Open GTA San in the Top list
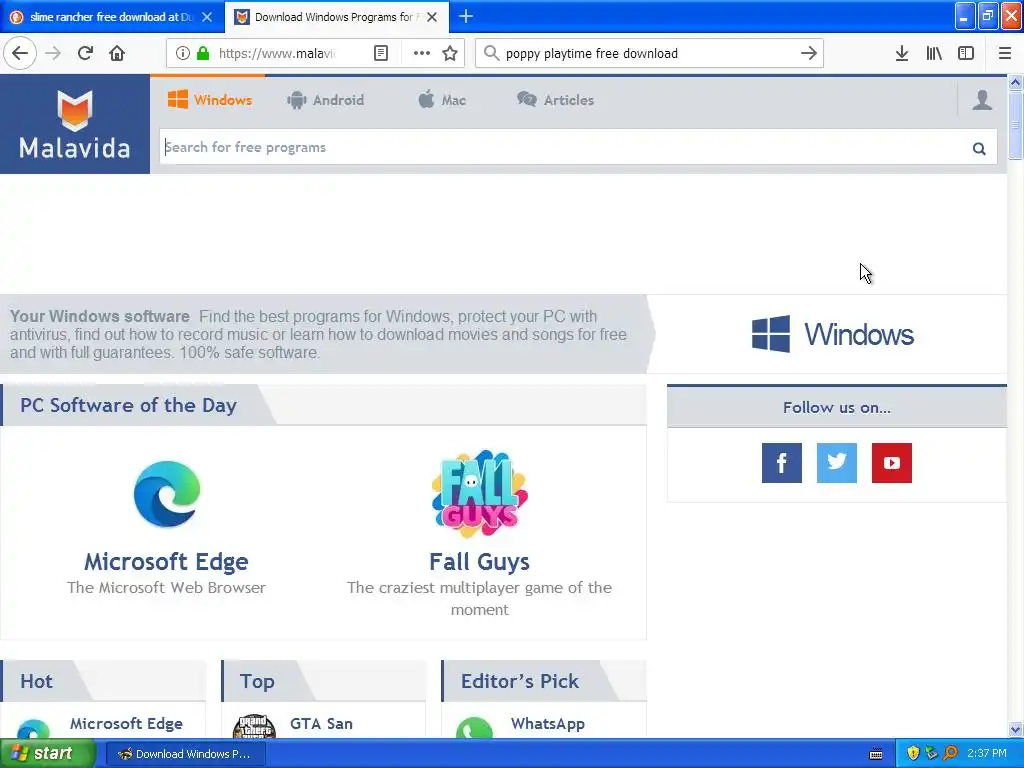Viewport: 1024px width, 768px height. pyautogui.click(x=321, y=724)
